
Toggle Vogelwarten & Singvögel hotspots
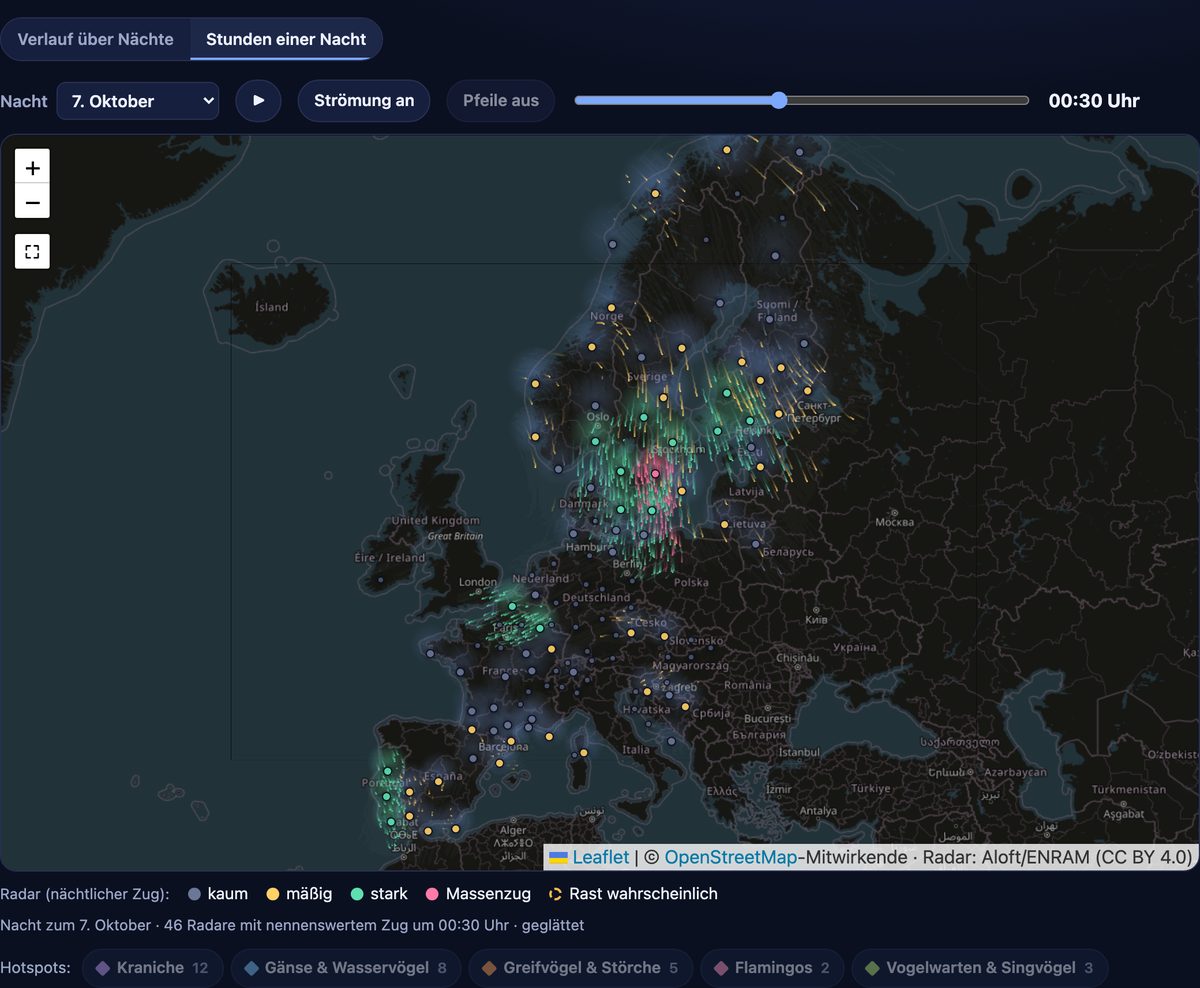(x=980, y=968)
